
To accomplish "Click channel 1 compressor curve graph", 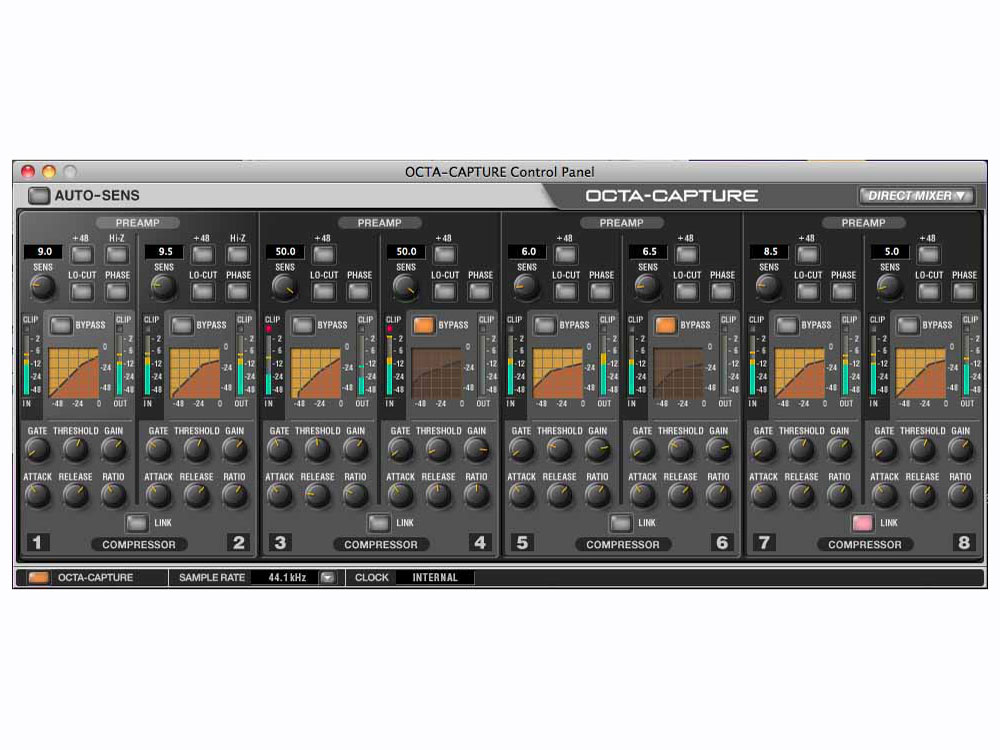I will [74, 373].
